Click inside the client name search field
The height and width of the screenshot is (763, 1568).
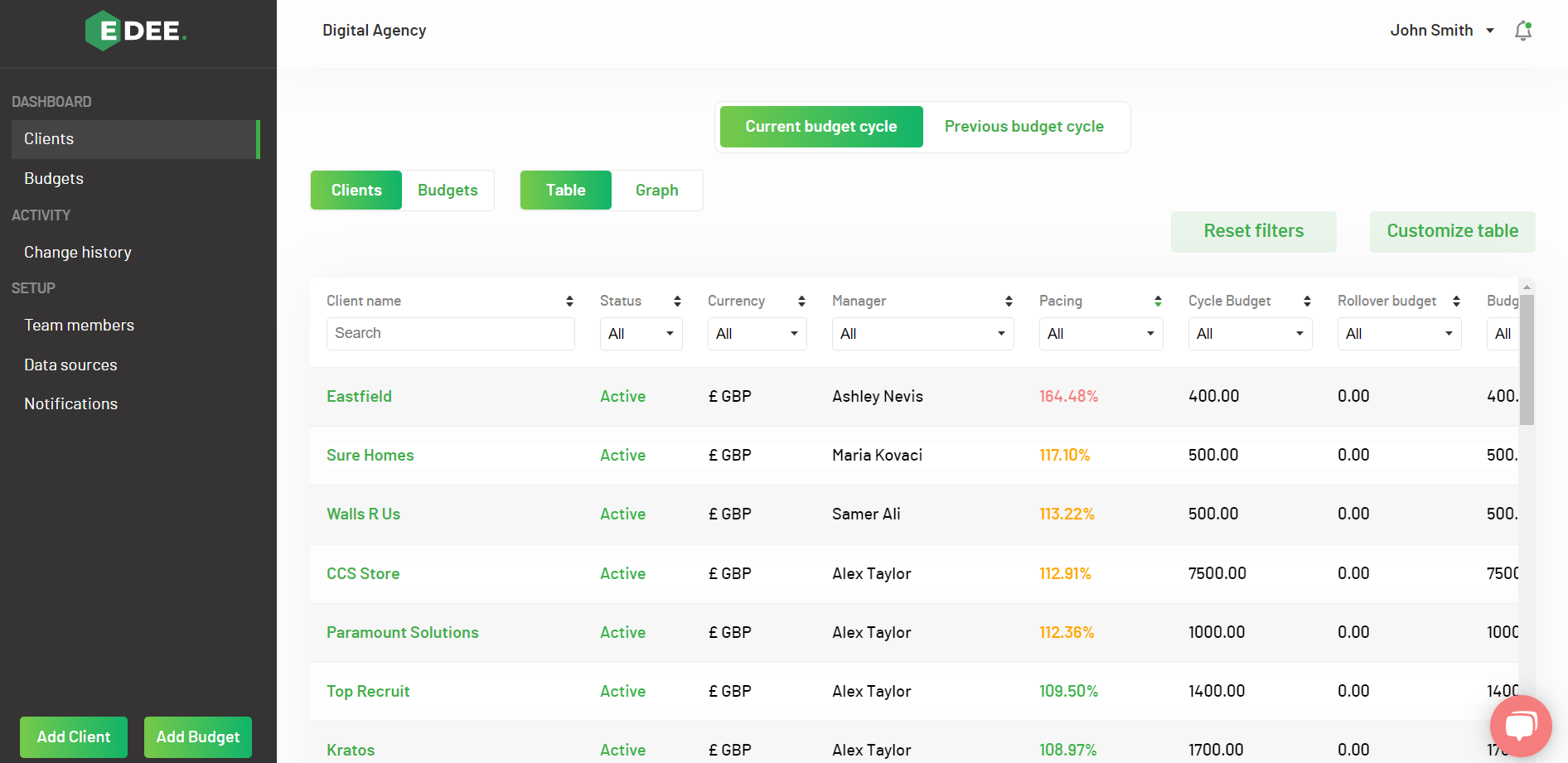pyautogui.click(x=450, y=334)
